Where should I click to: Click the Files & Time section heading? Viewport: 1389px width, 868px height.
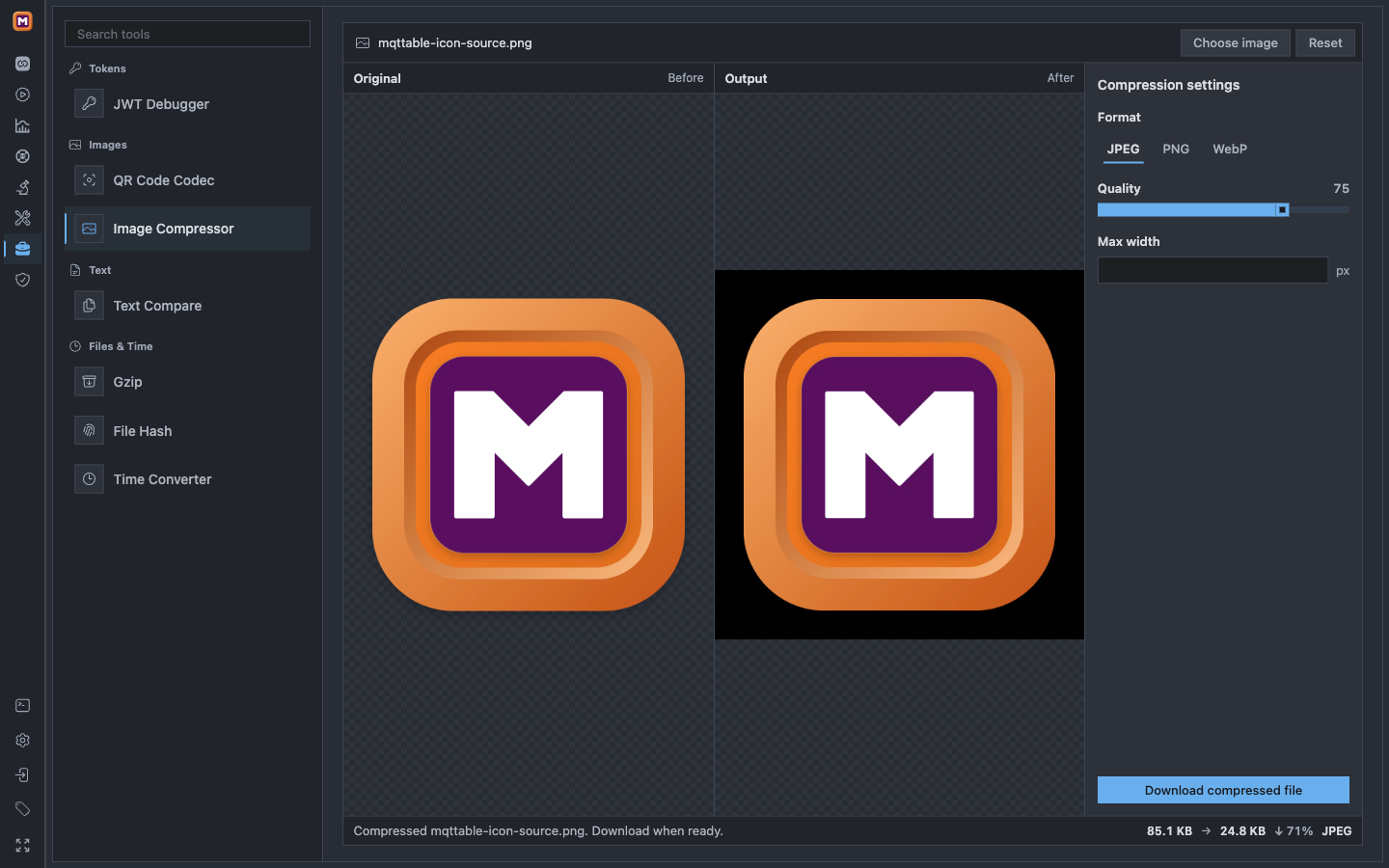point(121,346)
